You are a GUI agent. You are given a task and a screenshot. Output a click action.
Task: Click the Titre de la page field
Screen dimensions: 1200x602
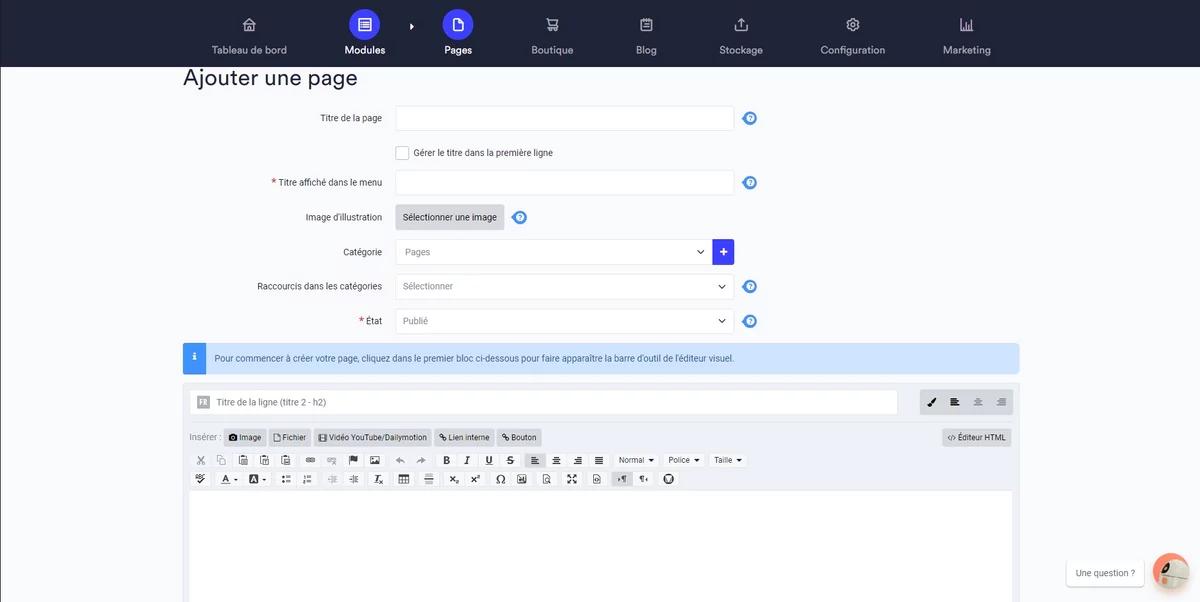click(x=565, y=118)
